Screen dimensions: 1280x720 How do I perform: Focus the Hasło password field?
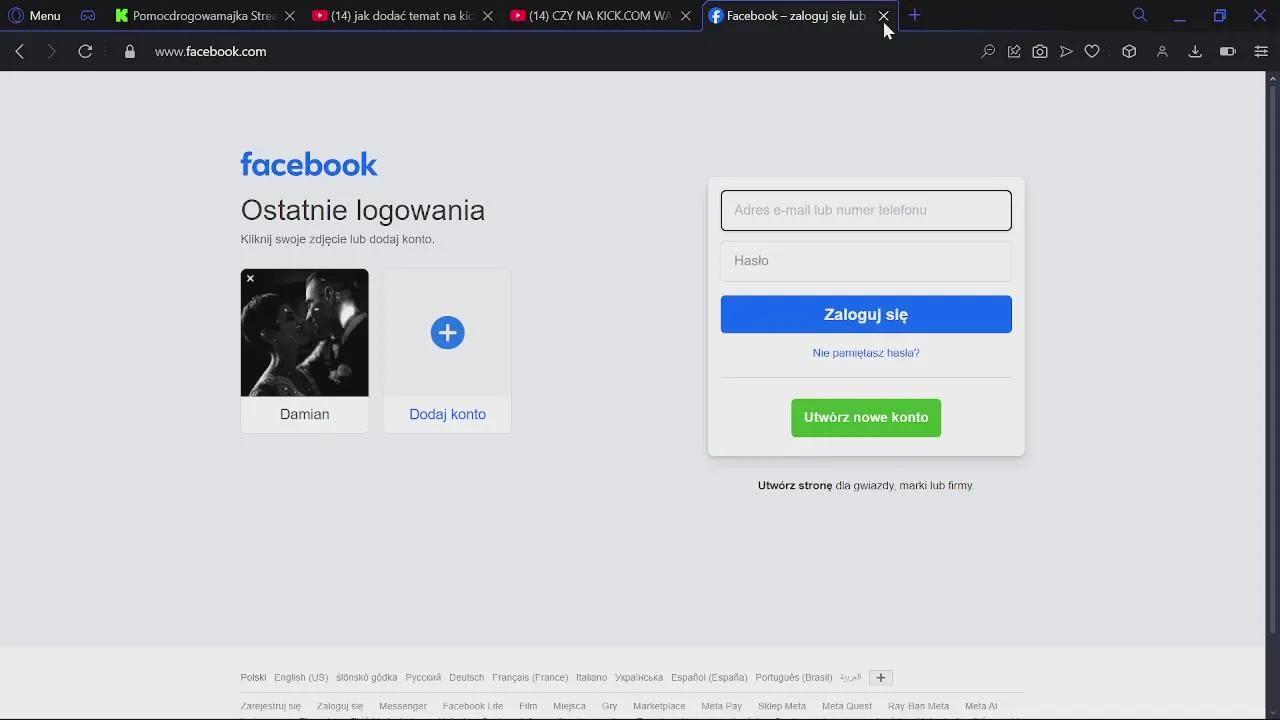(x=866, y=261)
